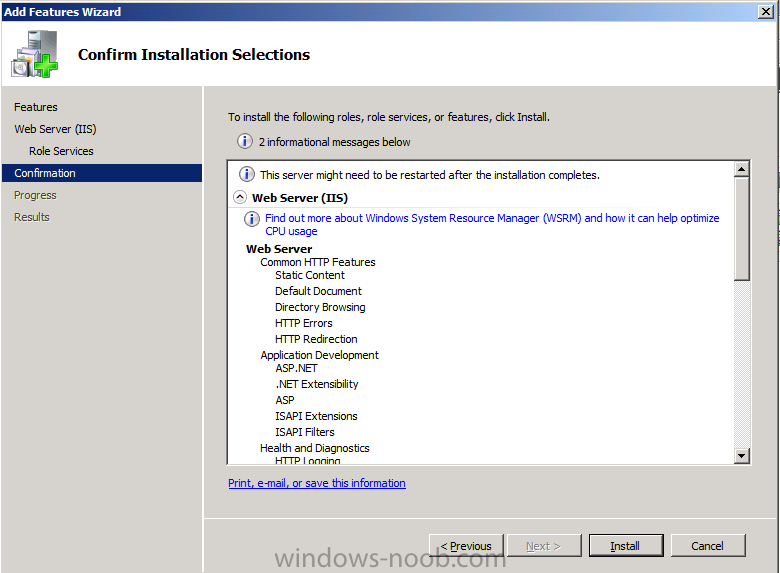
Task: Click the Install button
Action: tap(626, 546)
